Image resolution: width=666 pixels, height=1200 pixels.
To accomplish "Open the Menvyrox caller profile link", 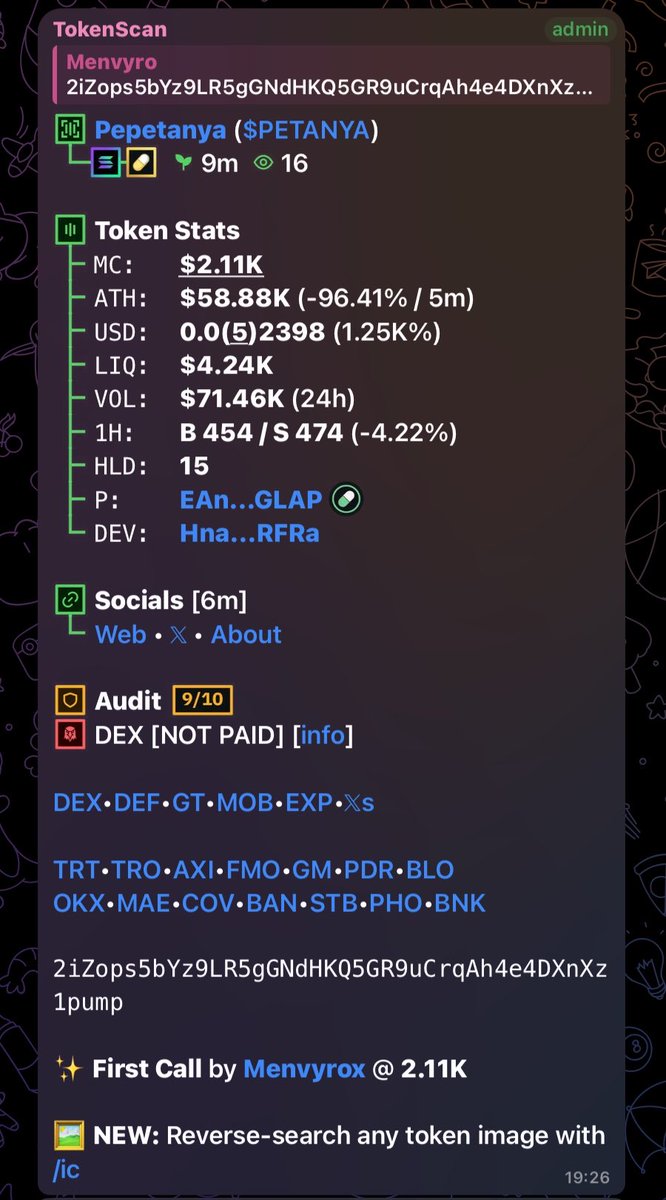I will (x=304, y=1069).
